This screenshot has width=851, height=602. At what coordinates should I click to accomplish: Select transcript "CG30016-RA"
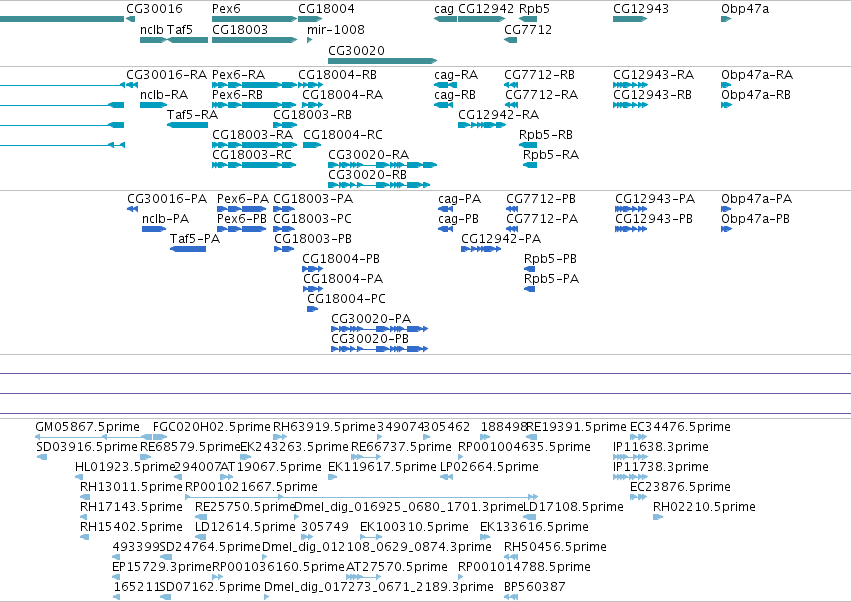167,74
